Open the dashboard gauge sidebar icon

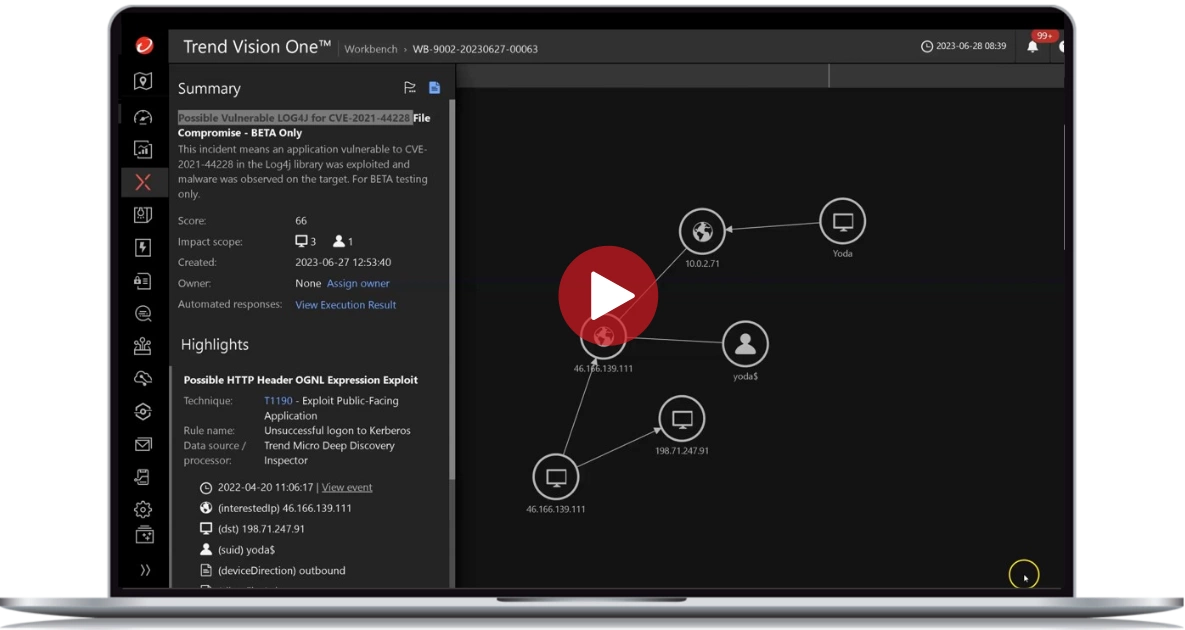click(143, 117)
